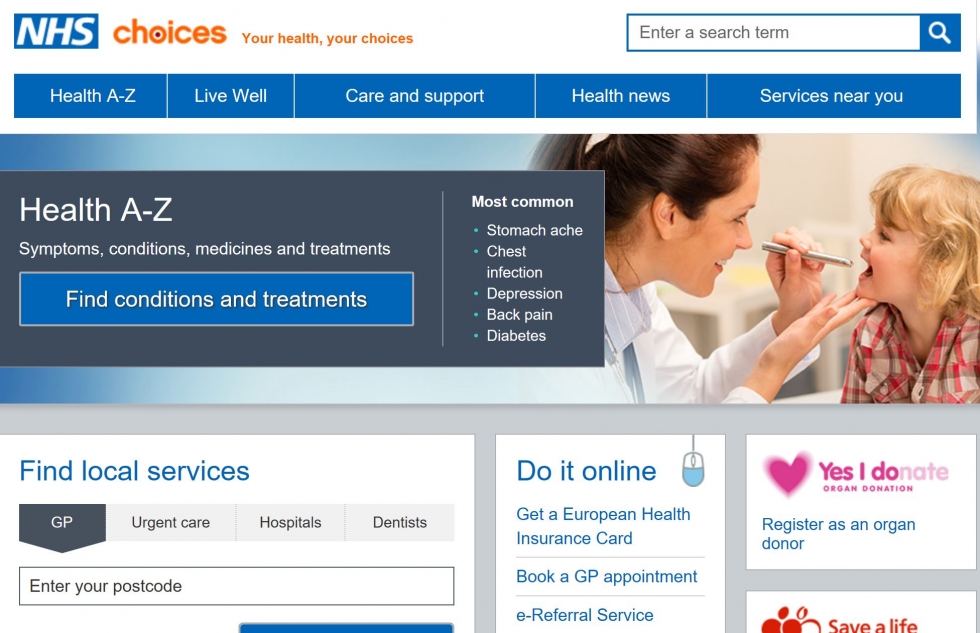Screen dimensions: 980x633
Task: Click the Enter your postcode field
Action: click(236, 586)
